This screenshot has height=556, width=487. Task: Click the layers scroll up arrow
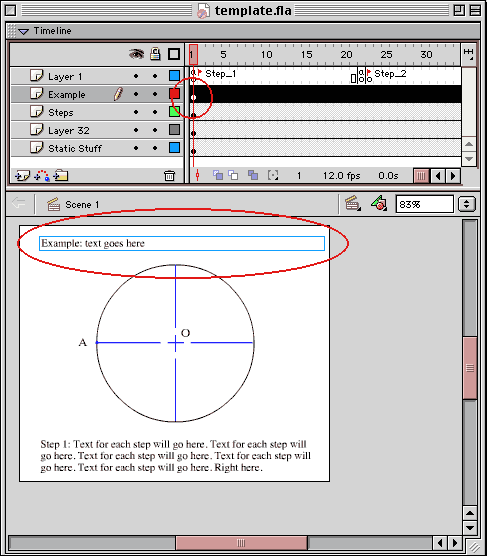(x=469, y=144)
